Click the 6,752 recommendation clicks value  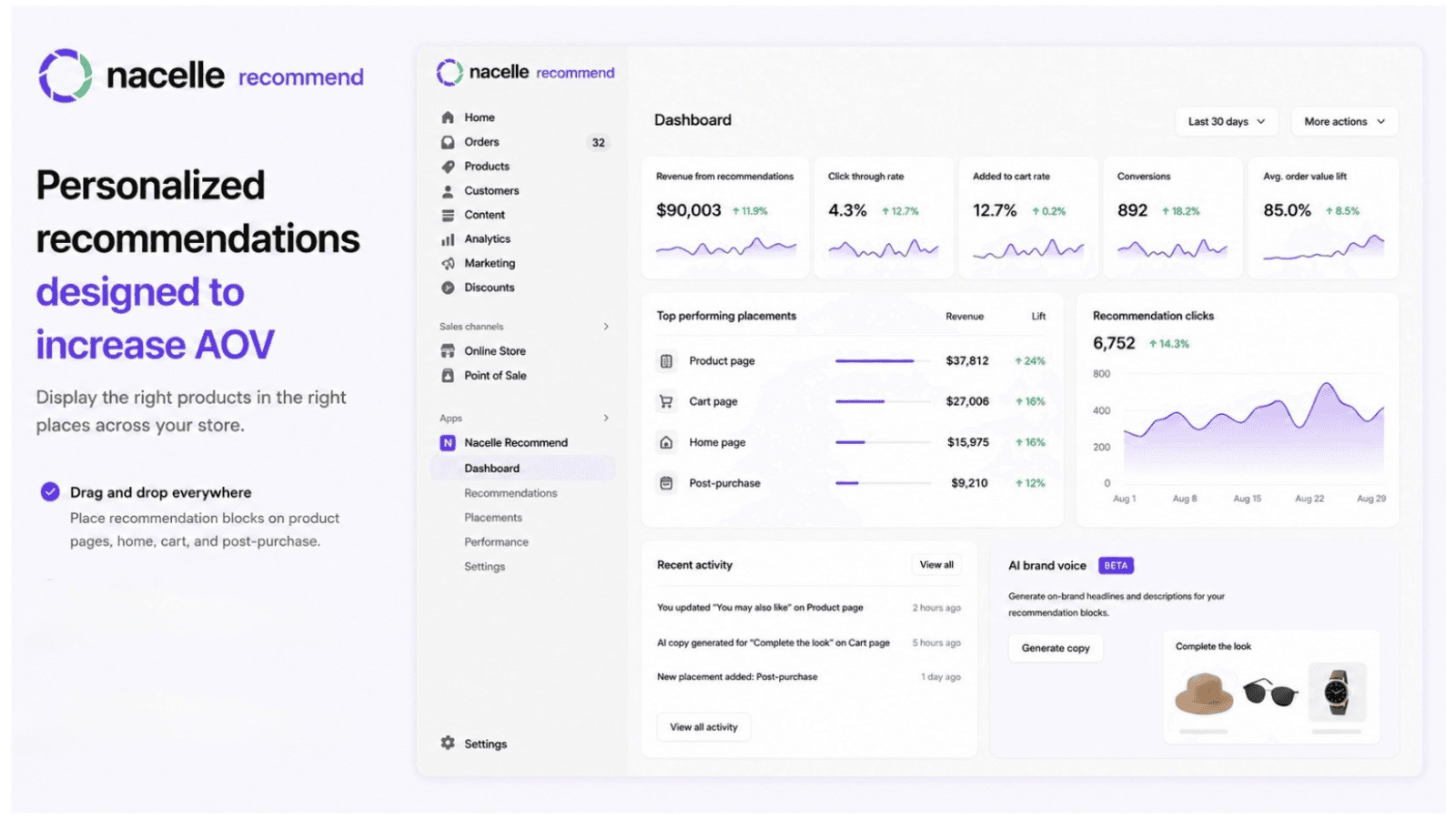[x=1114, y=343]
